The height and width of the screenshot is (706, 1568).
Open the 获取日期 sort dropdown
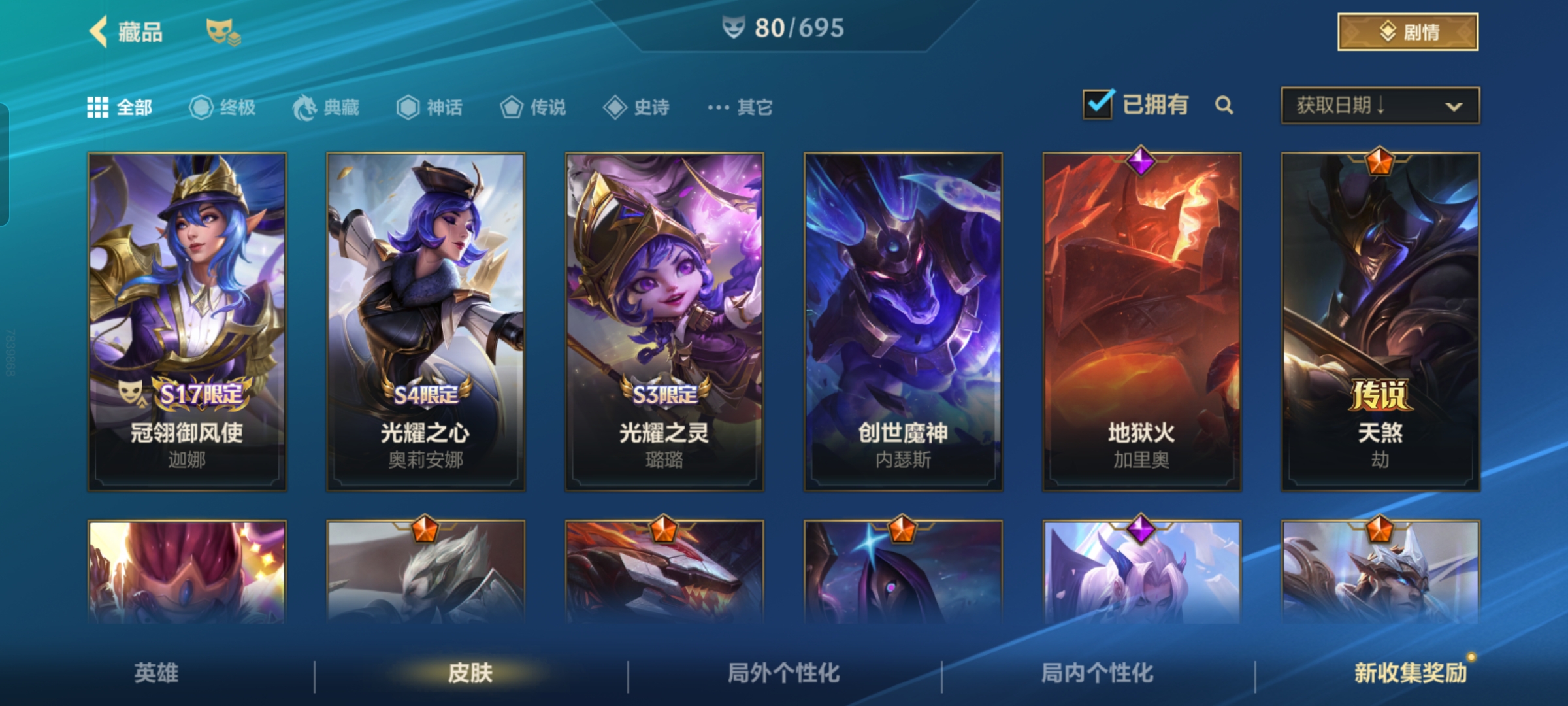[x=1380, y=105]
